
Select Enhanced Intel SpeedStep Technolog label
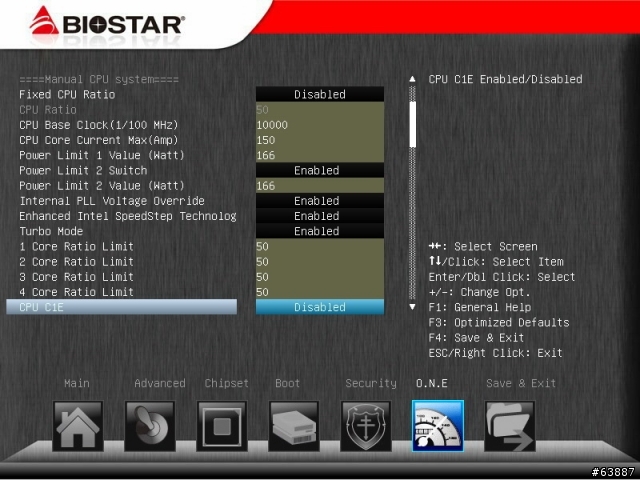128,216
